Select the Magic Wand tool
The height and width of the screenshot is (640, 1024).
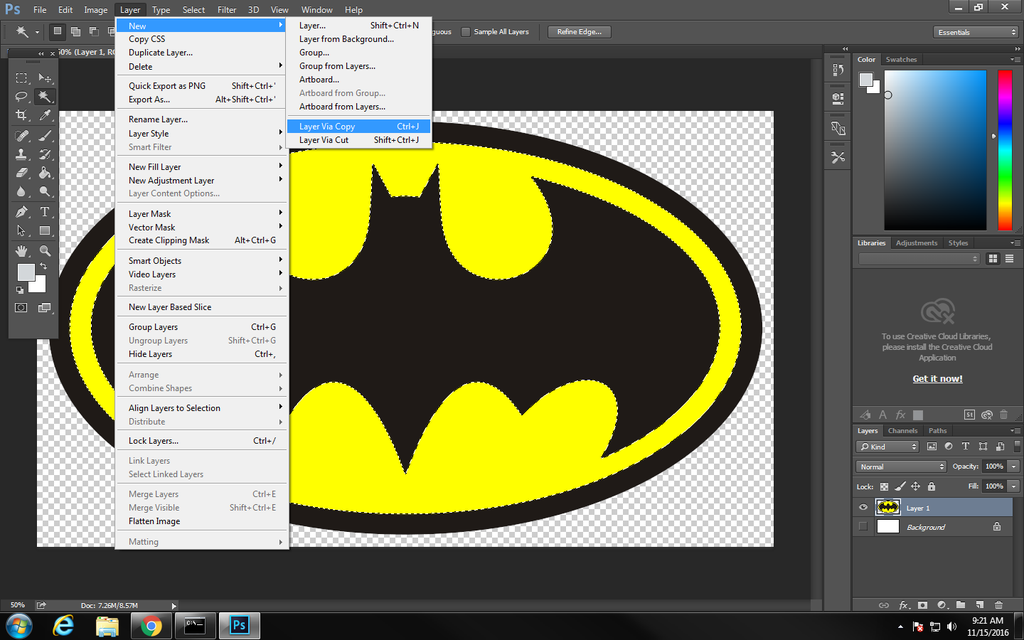tap(45, 97)
